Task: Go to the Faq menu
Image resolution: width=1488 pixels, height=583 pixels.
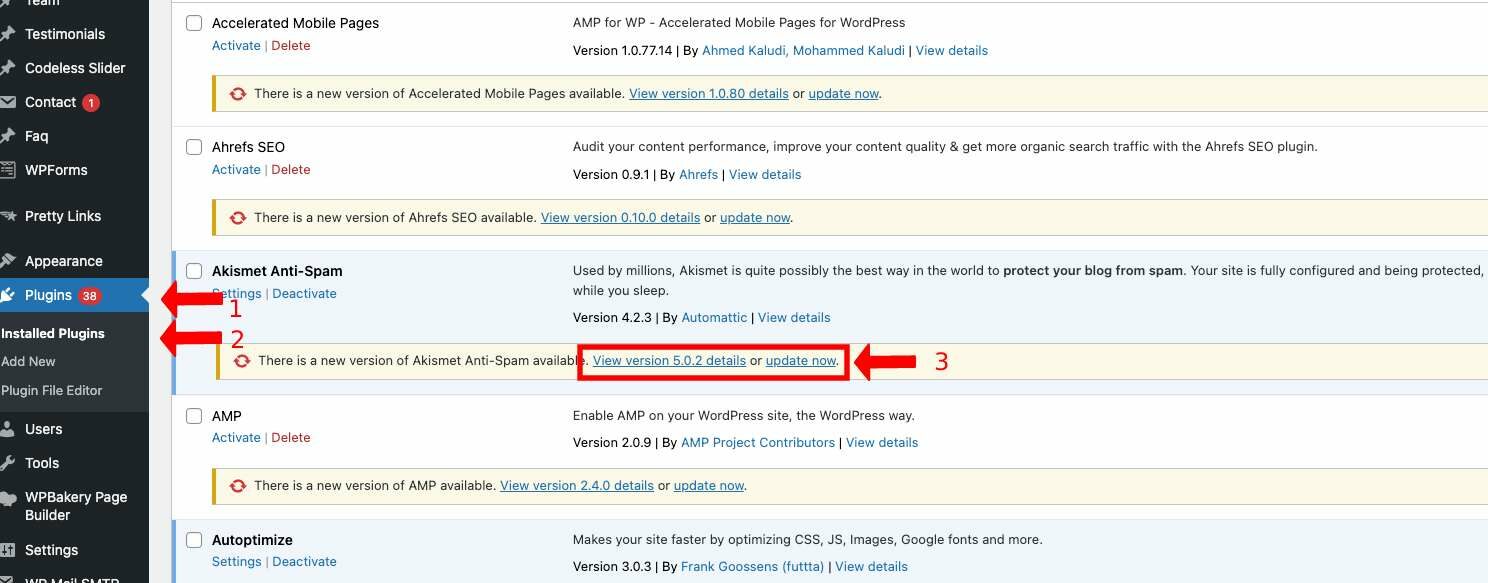Action: point(37,136)
